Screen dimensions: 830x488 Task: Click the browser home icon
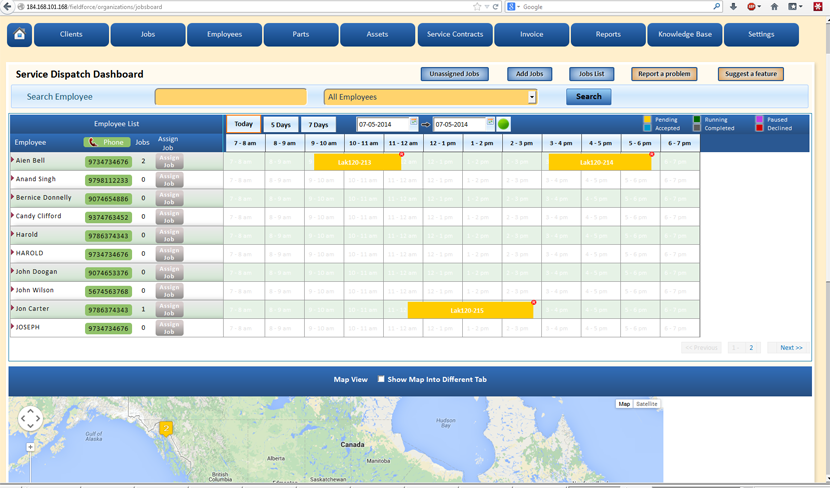pyautogui.click(x=774, y=6)
